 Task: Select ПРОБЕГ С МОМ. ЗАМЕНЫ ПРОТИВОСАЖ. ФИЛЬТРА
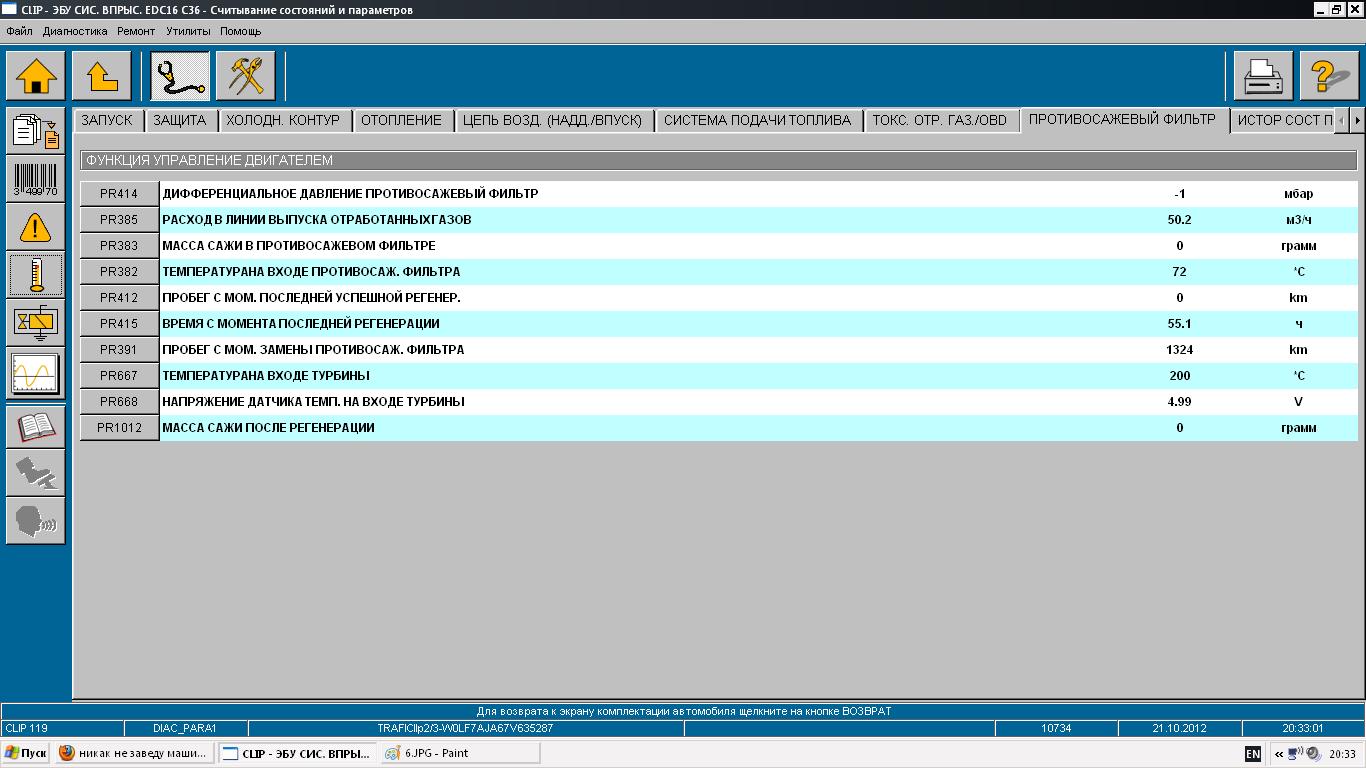pyautogui.click(x=313, y=350)
